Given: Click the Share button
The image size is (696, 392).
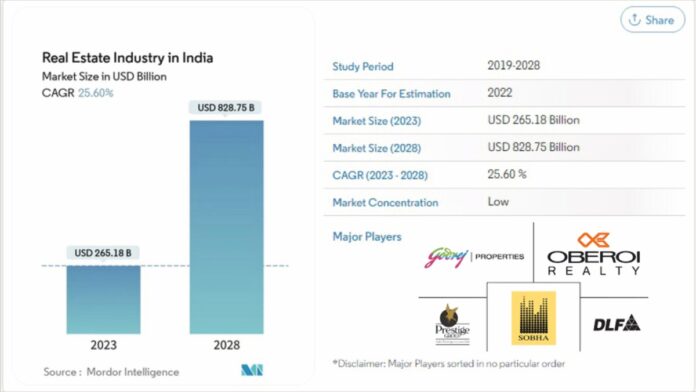Looking at the screenshot, I should pos(652,20).
